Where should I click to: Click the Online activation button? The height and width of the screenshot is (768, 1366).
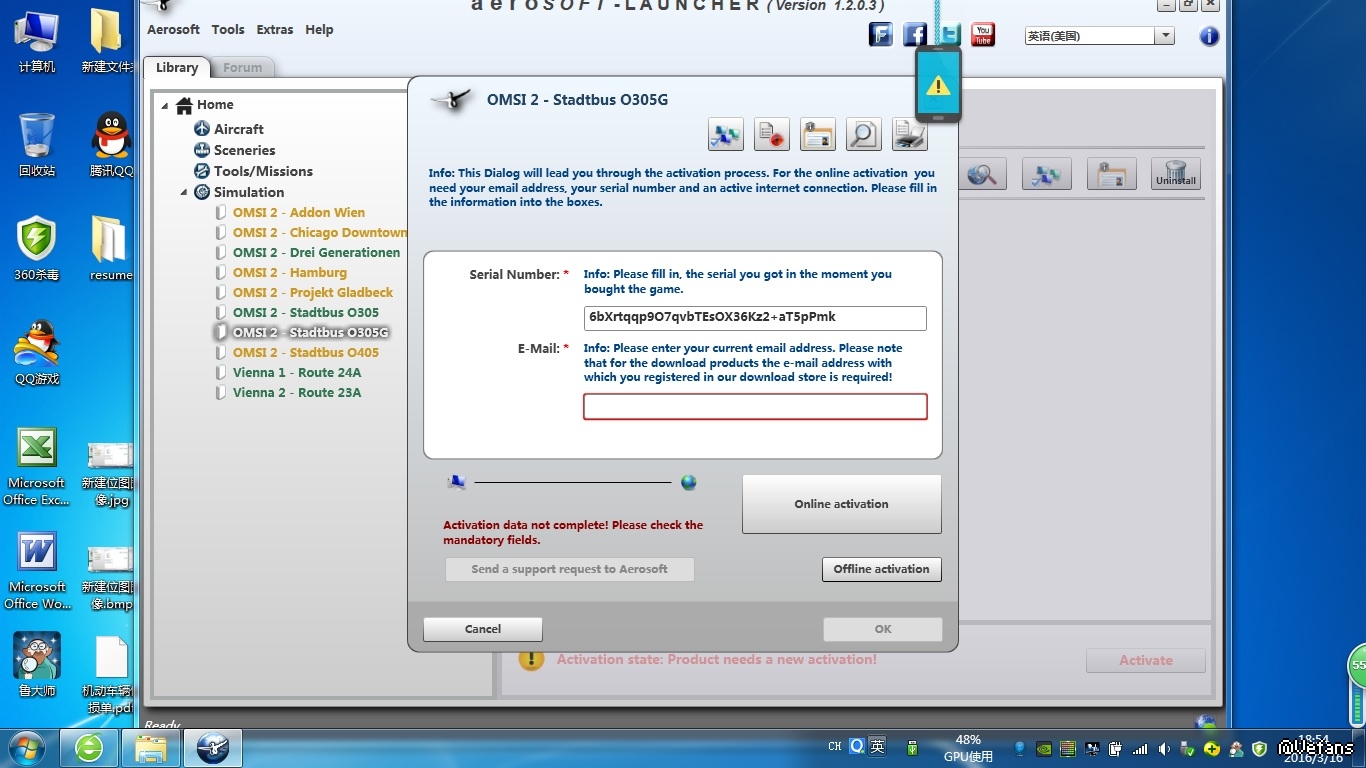pyautogui.click(x=842, y=504)
